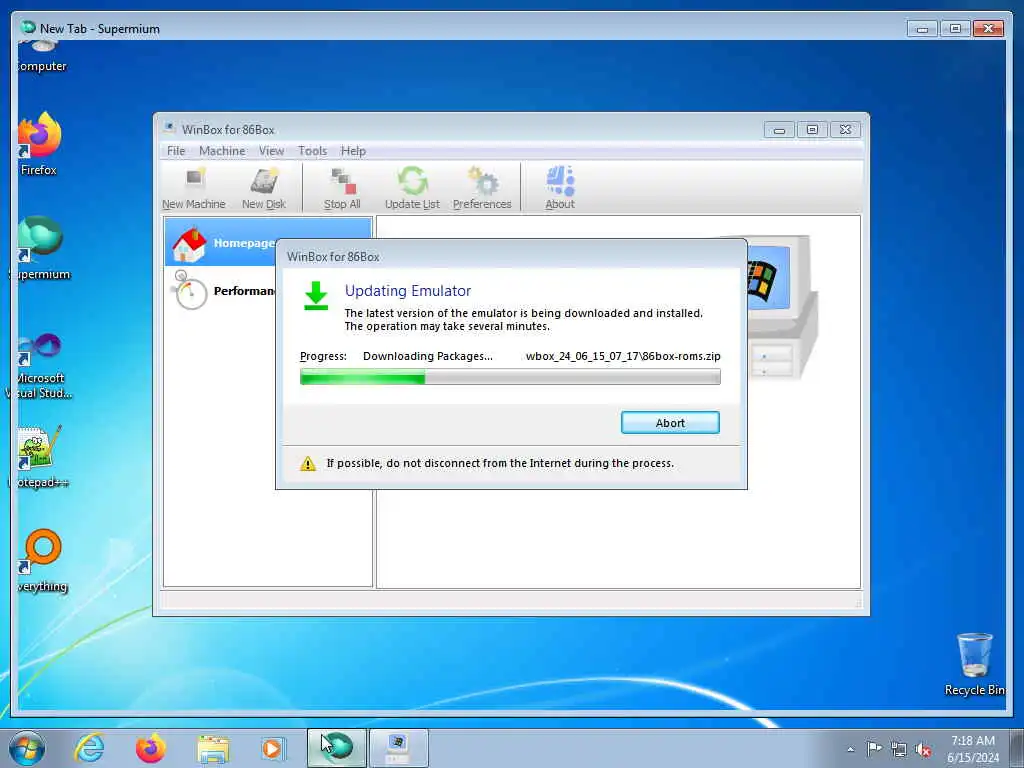Click the Firefox desktop shortcut
Viewport: 1024px width, 768px height.
coord(39,145)
